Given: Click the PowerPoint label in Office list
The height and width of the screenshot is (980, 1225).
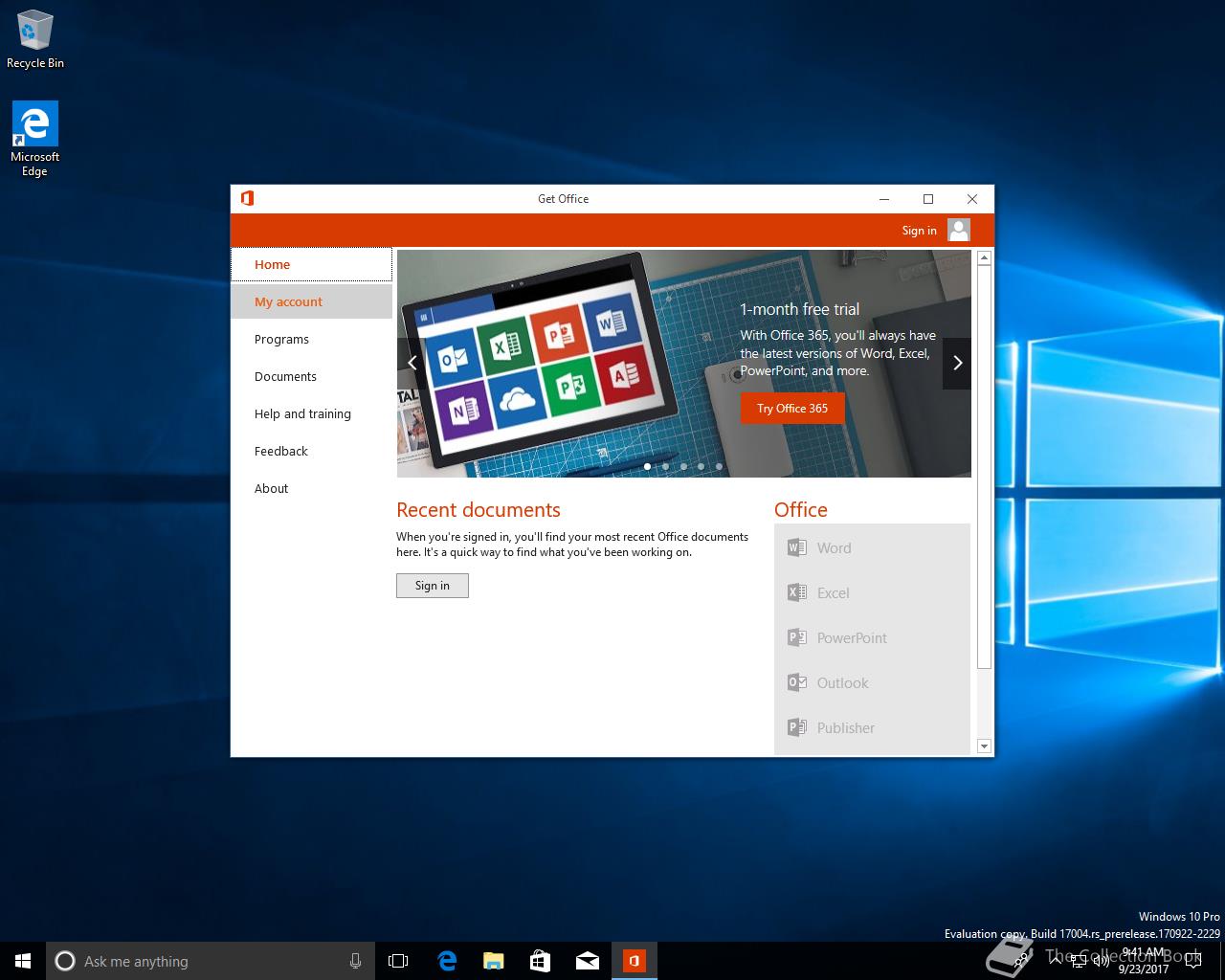Looking at the screenshot, I should click(x=852, y=637).
